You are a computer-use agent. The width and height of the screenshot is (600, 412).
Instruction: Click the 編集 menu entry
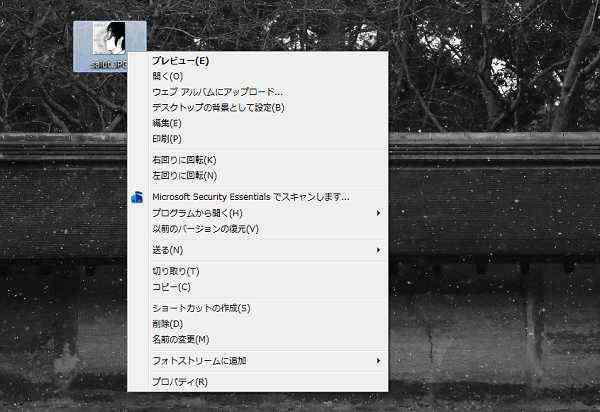pyautogui.click(x=167, y=123)
